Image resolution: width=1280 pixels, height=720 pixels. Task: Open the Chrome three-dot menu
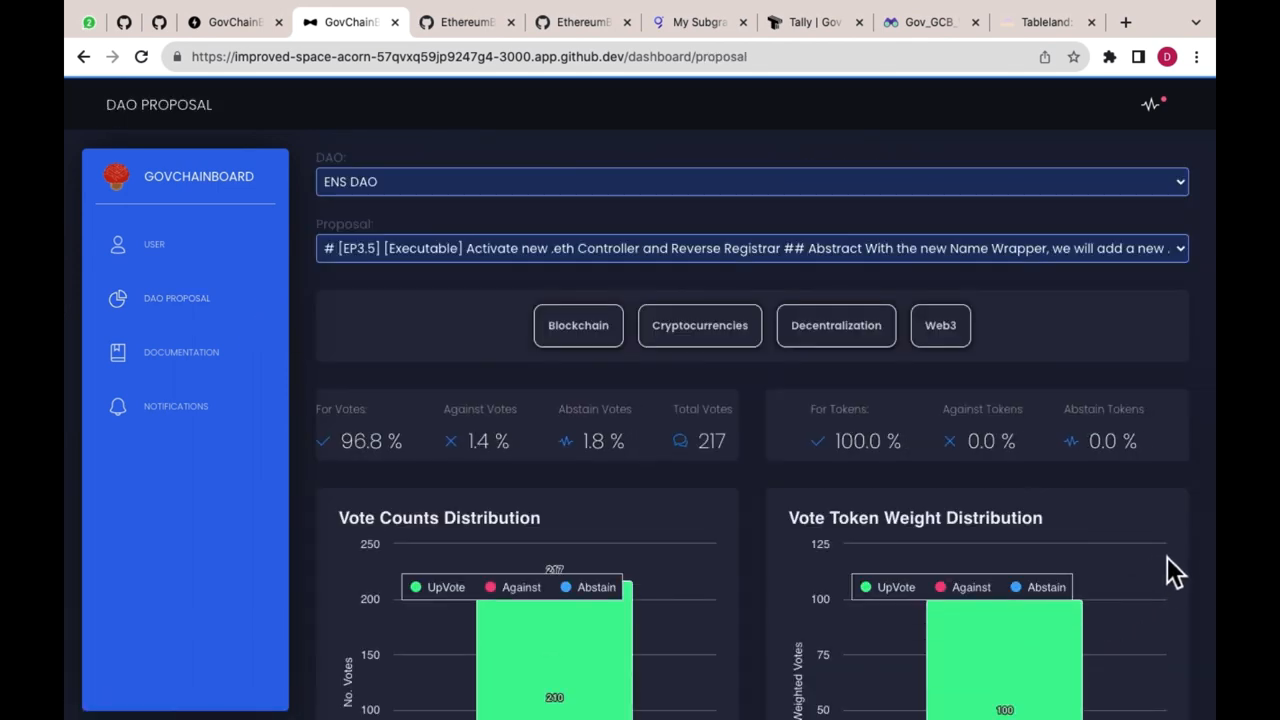pyautogui.click(x=1196, y=57)
